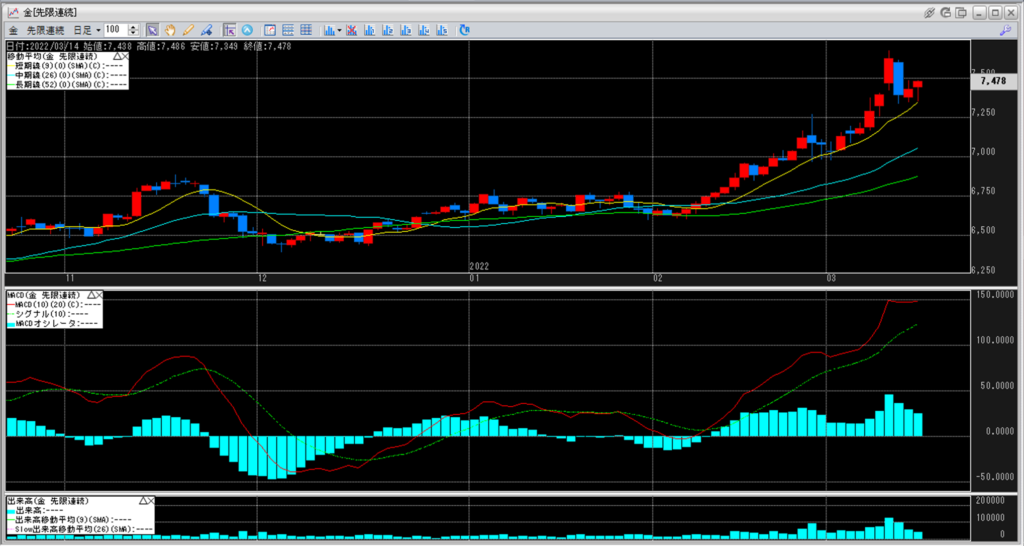Open the wrench settings icon
The image size is (1024, 546).
coord(1003,30)
